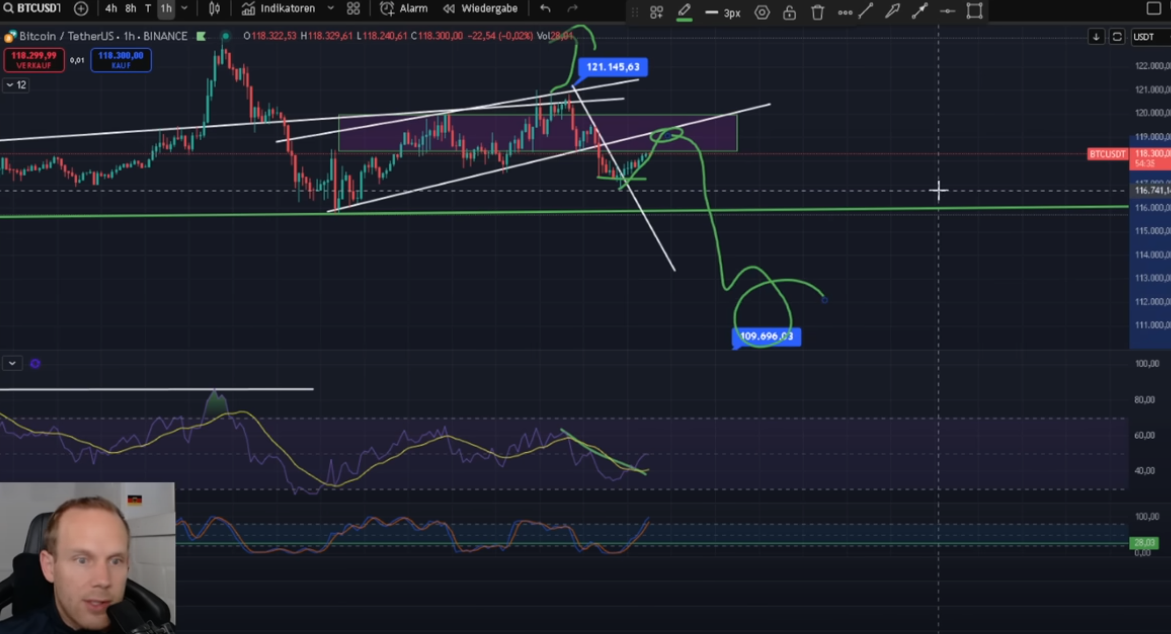Viewport: 1171px width, 634px height.
Task: Click the green 28,03 stochastic value label
Action: tap(1143, 543)
